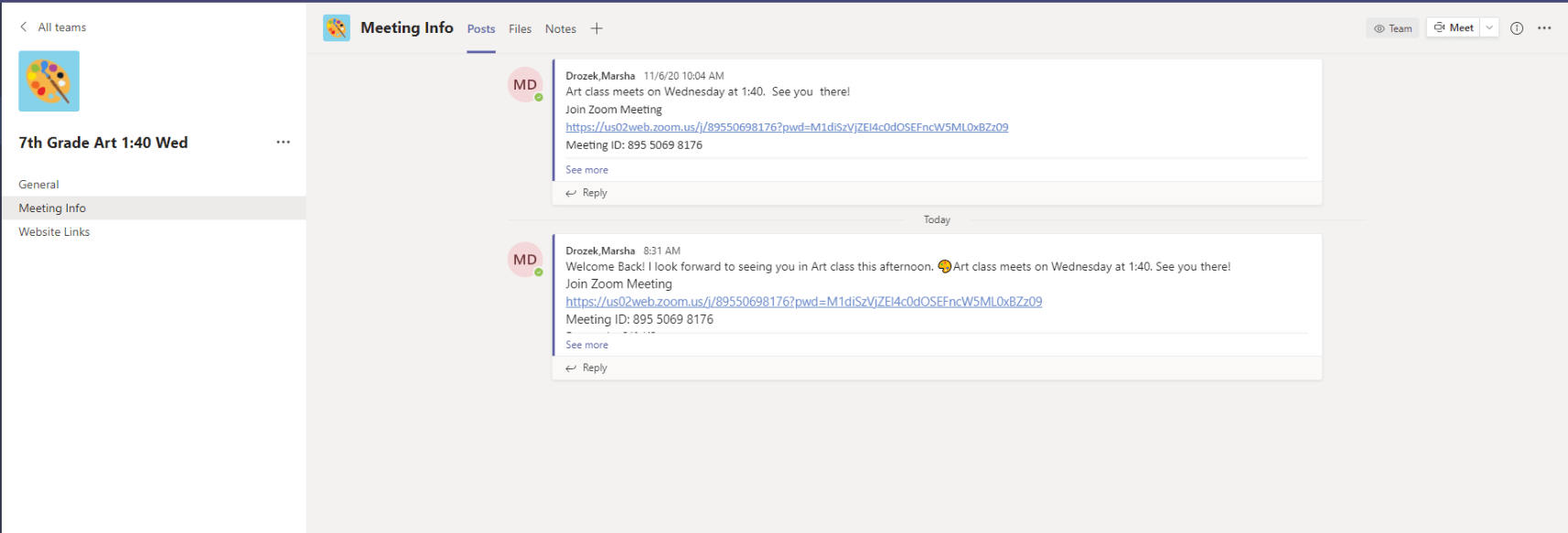Click the channel palette icon in header

pos(337,28)
